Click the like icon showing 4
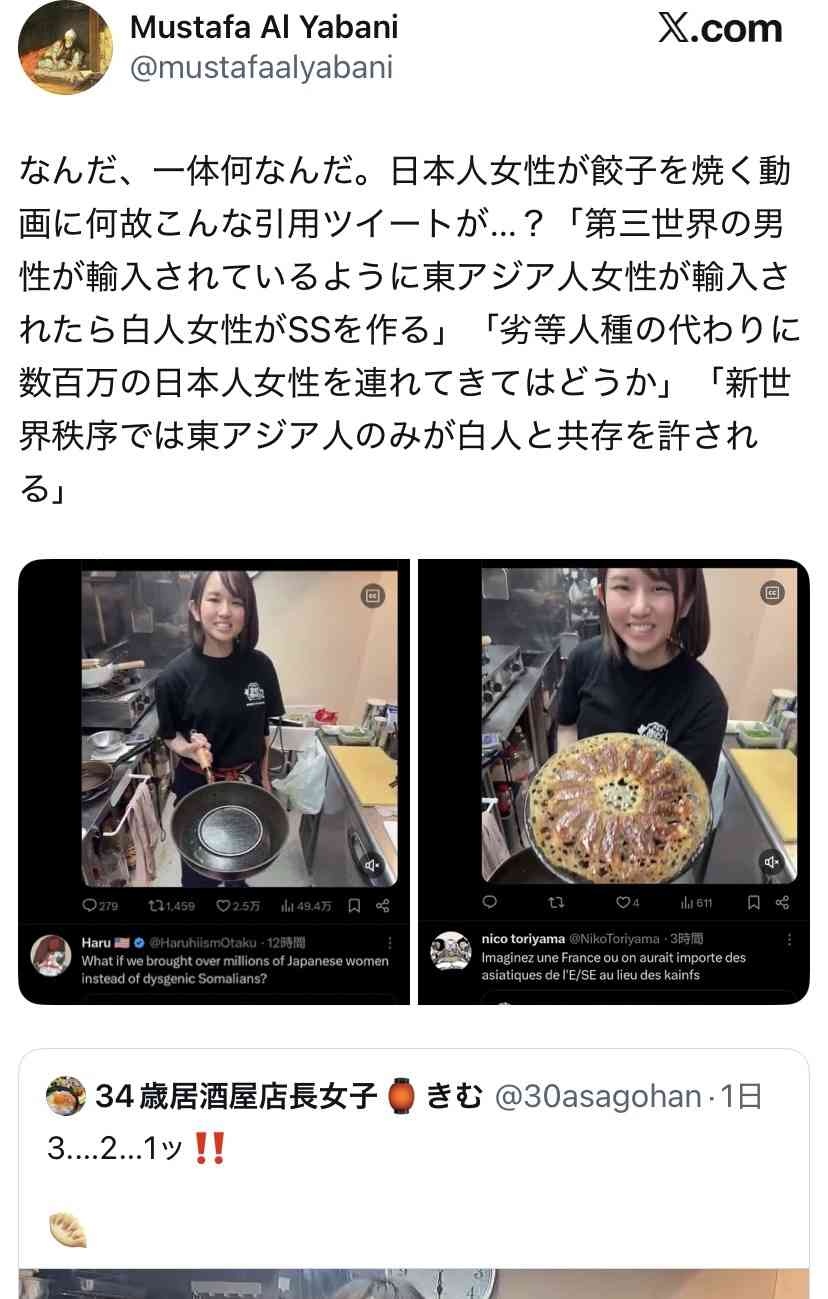 [x=628, y=903]
